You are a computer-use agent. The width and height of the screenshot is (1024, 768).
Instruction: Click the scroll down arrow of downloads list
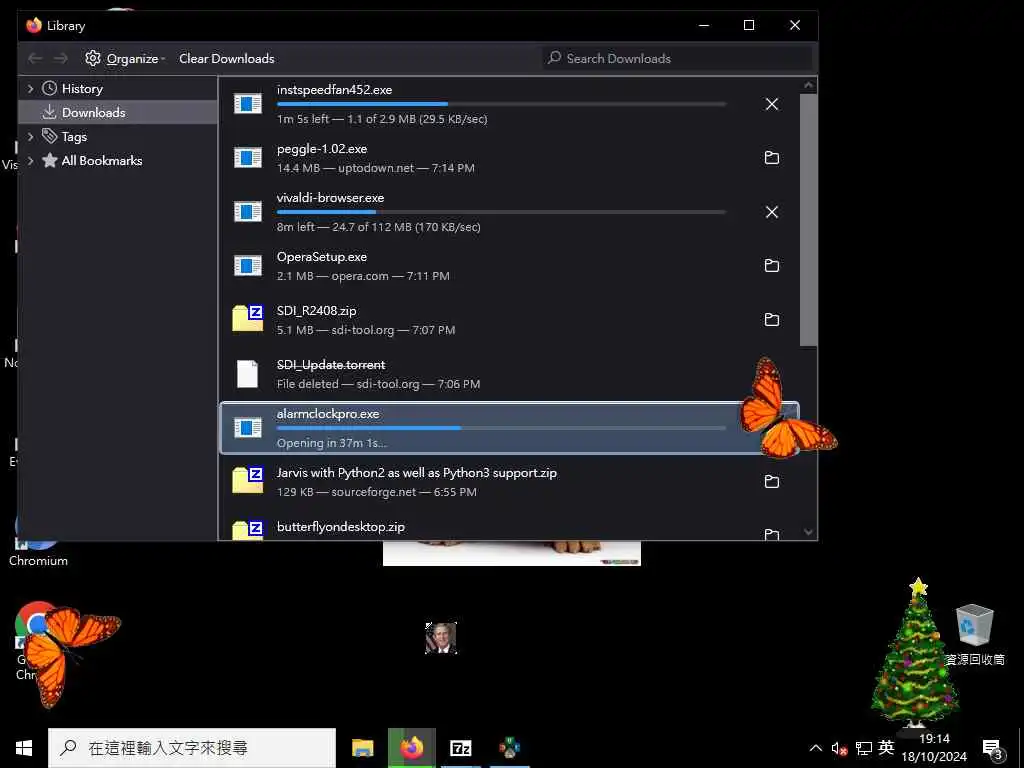pyautogui.click(x=808, y=532)
